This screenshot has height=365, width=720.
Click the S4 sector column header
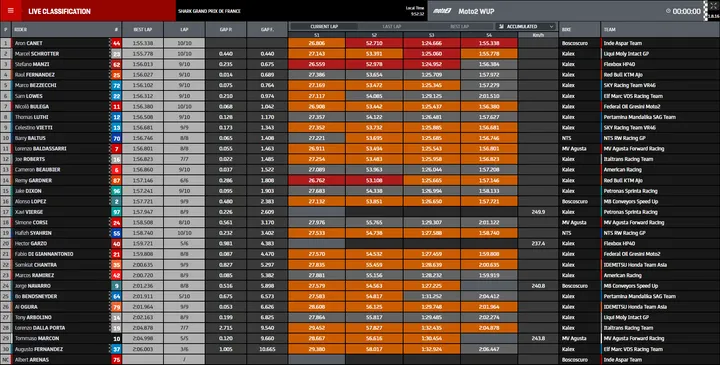tap(489, 35)
